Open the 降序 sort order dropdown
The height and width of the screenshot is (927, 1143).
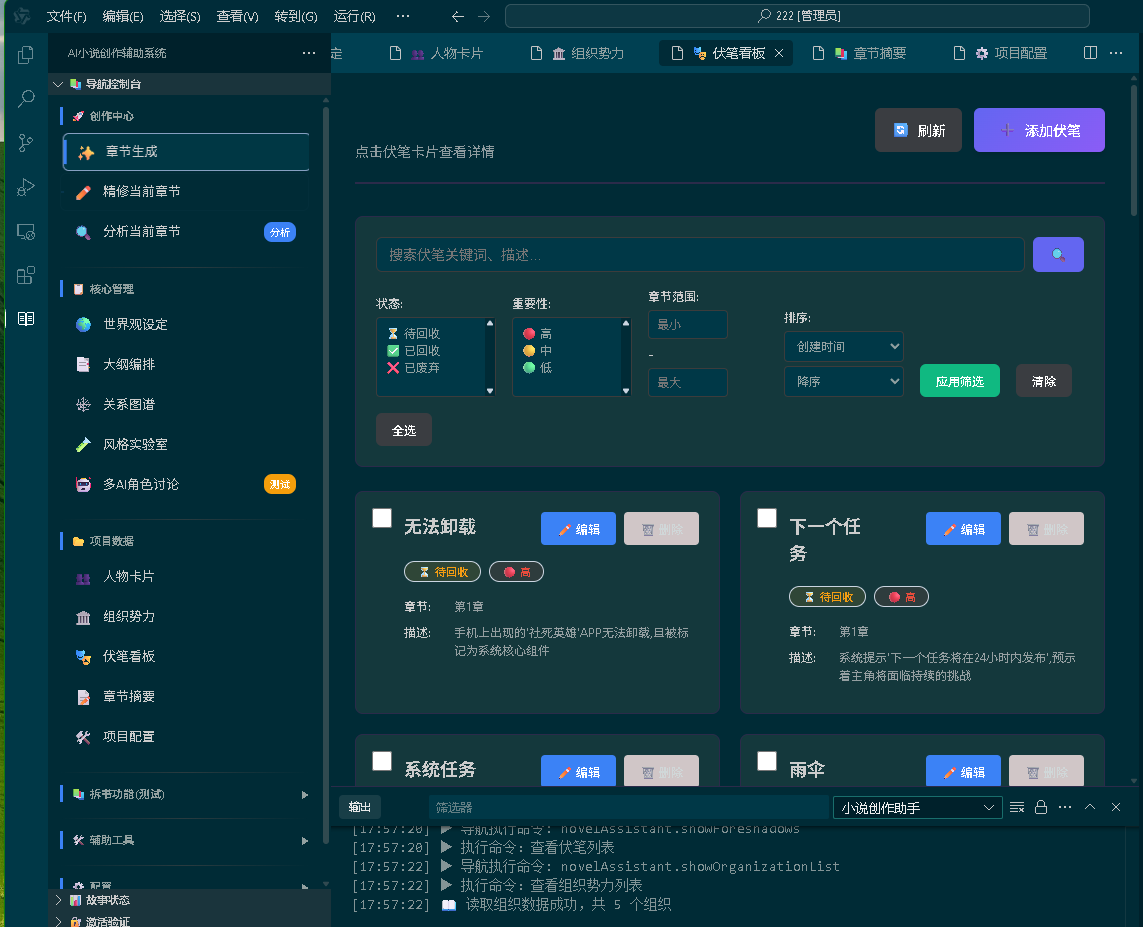(843, 381)
